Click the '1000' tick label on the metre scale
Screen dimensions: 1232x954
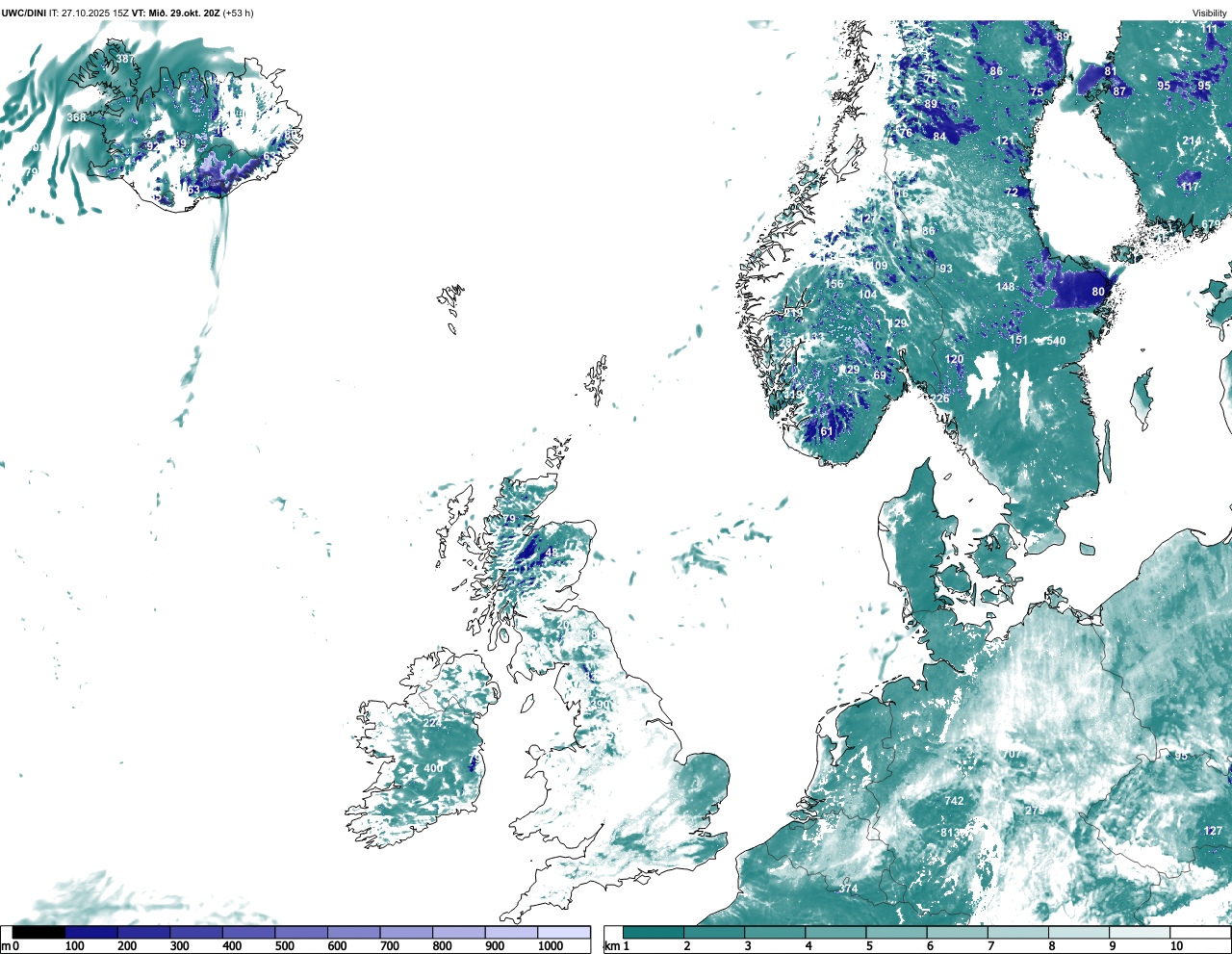551,946
